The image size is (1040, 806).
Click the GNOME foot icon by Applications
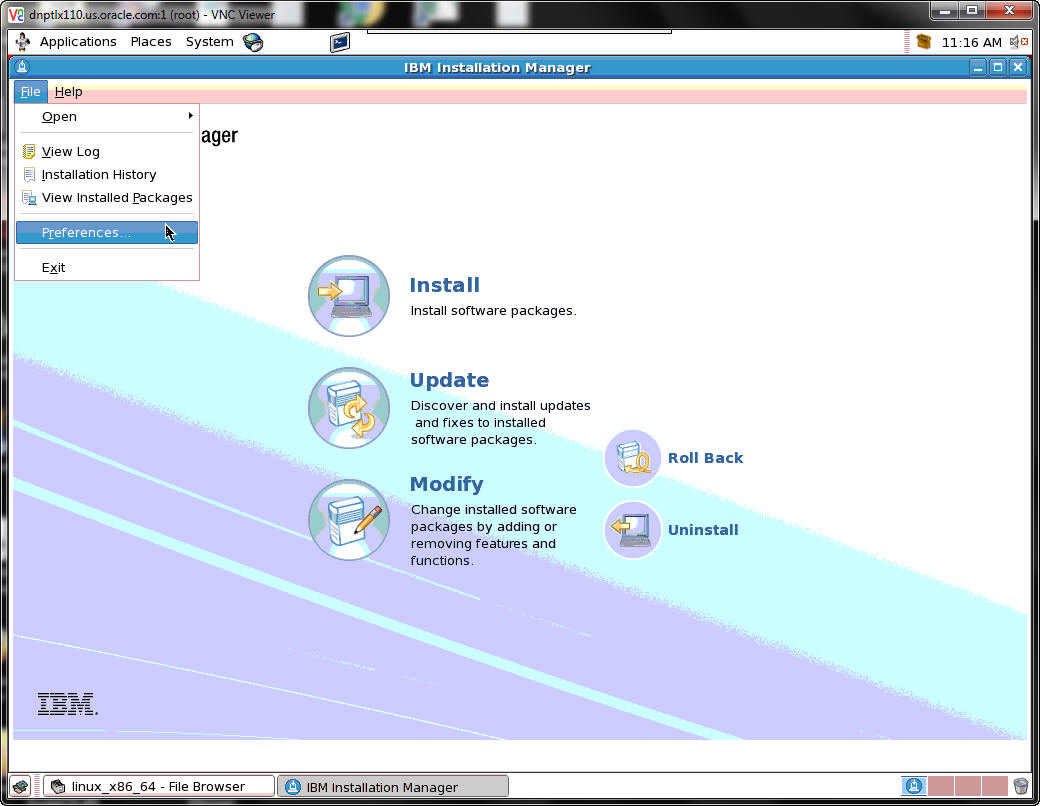click(23, 42)
